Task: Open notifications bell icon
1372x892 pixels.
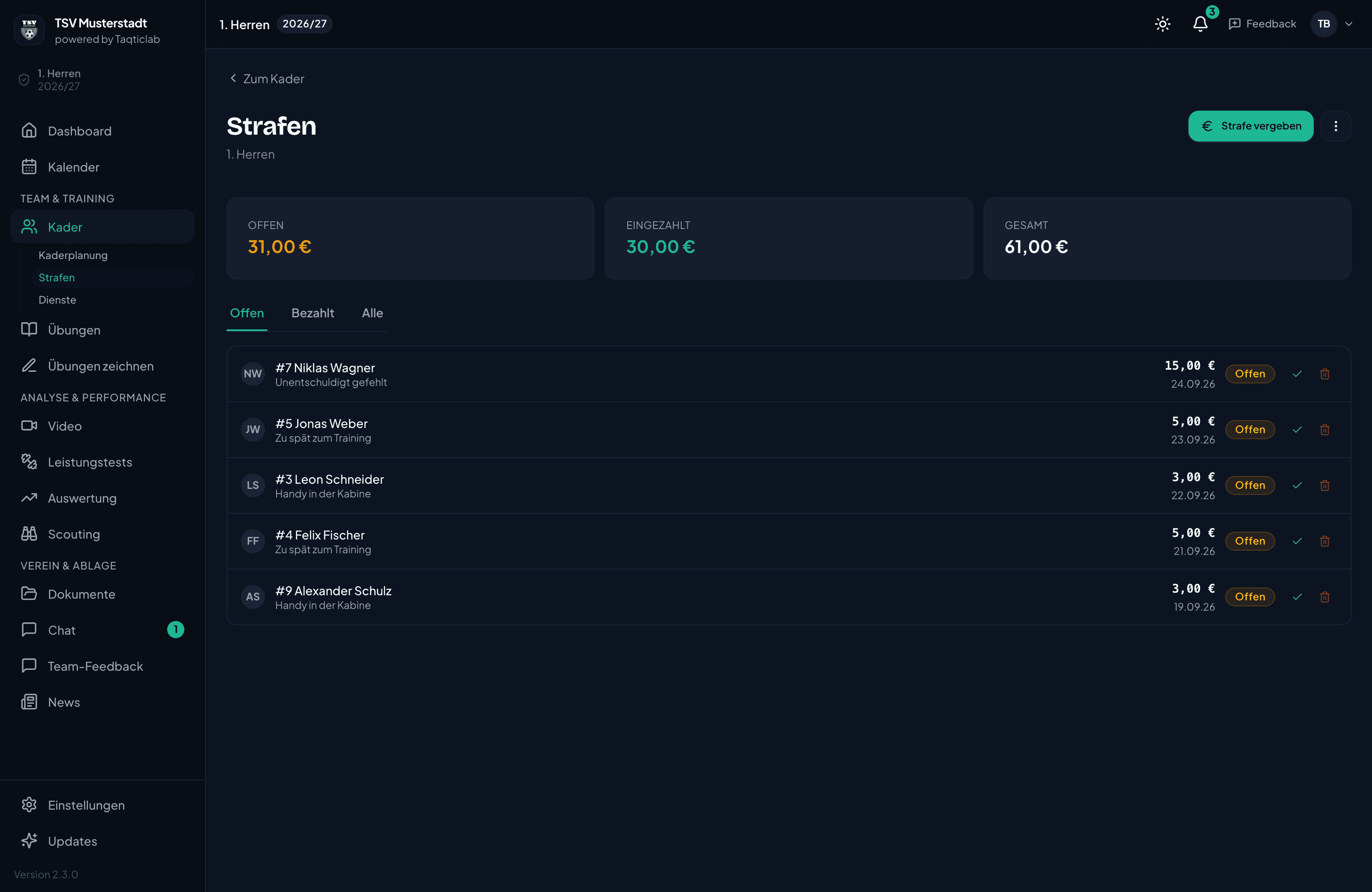Action: [1200, 24]
